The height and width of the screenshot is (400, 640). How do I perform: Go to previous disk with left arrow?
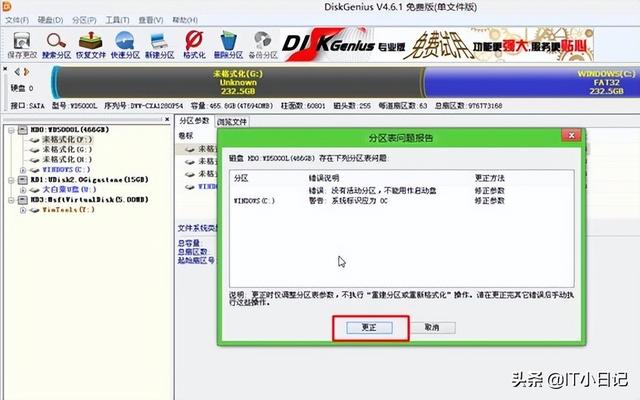click(x=17, y=72)
